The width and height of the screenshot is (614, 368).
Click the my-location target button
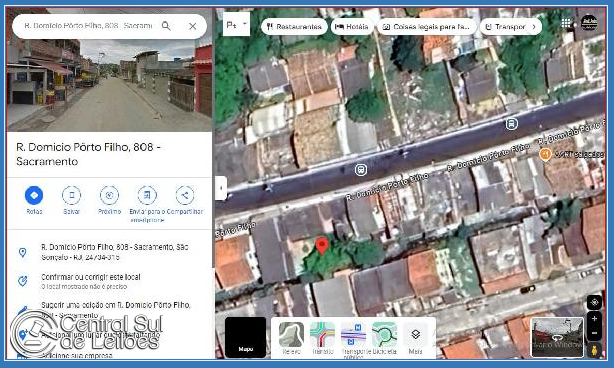click(594, 303)
